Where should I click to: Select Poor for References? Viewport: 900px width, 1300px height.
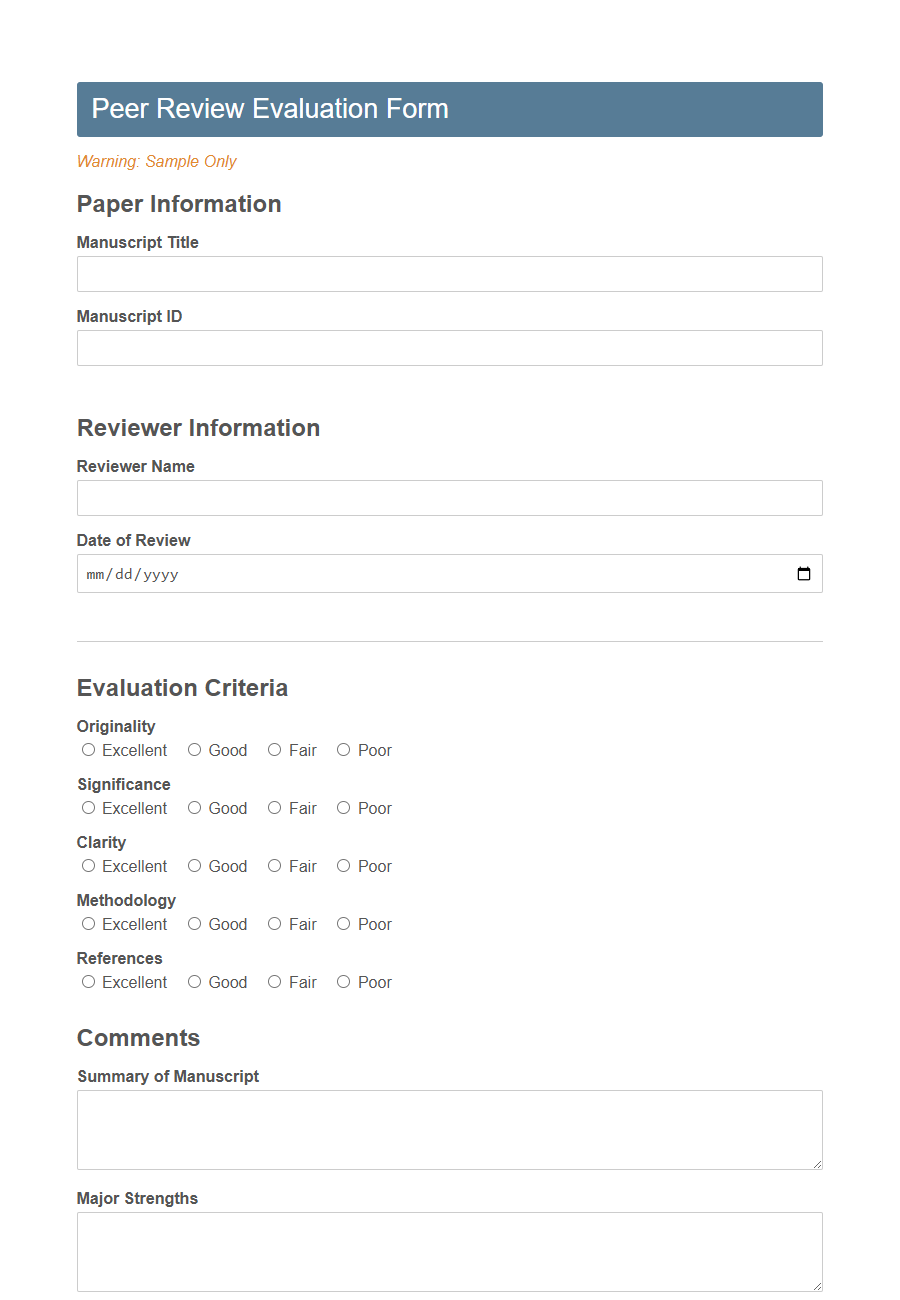coord(343,981)
